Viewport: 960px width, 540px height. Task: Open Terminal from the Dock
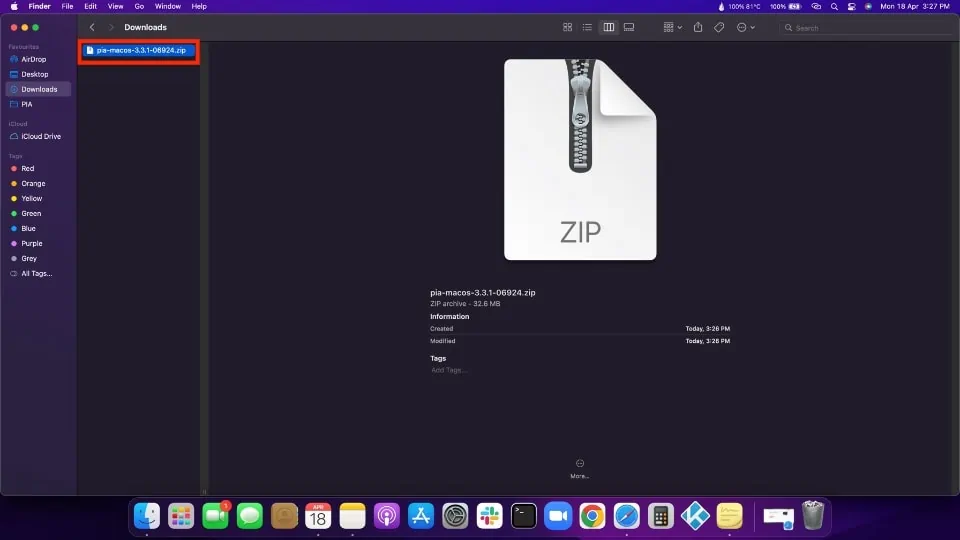click(524, 516)
